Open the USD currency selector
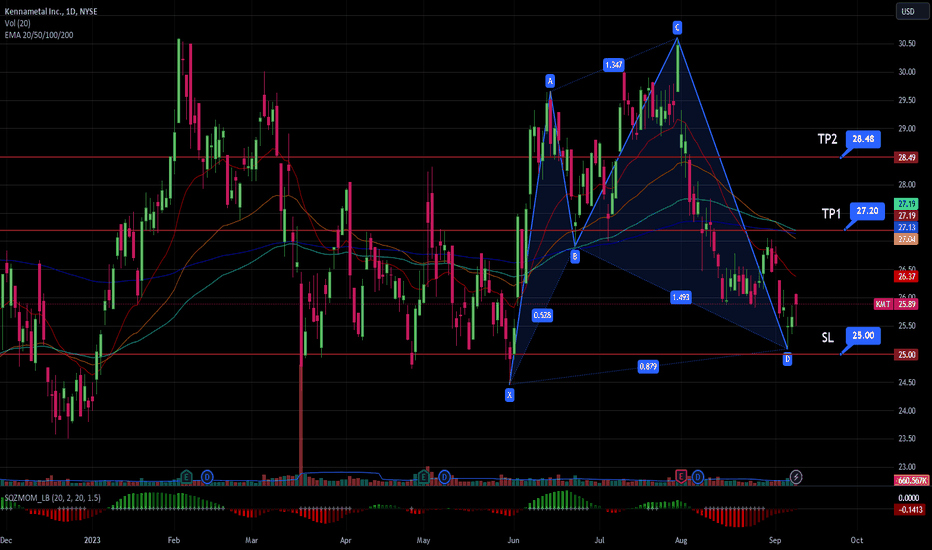The height and width of the screenshot is (550, 932). tap(910, 11)
